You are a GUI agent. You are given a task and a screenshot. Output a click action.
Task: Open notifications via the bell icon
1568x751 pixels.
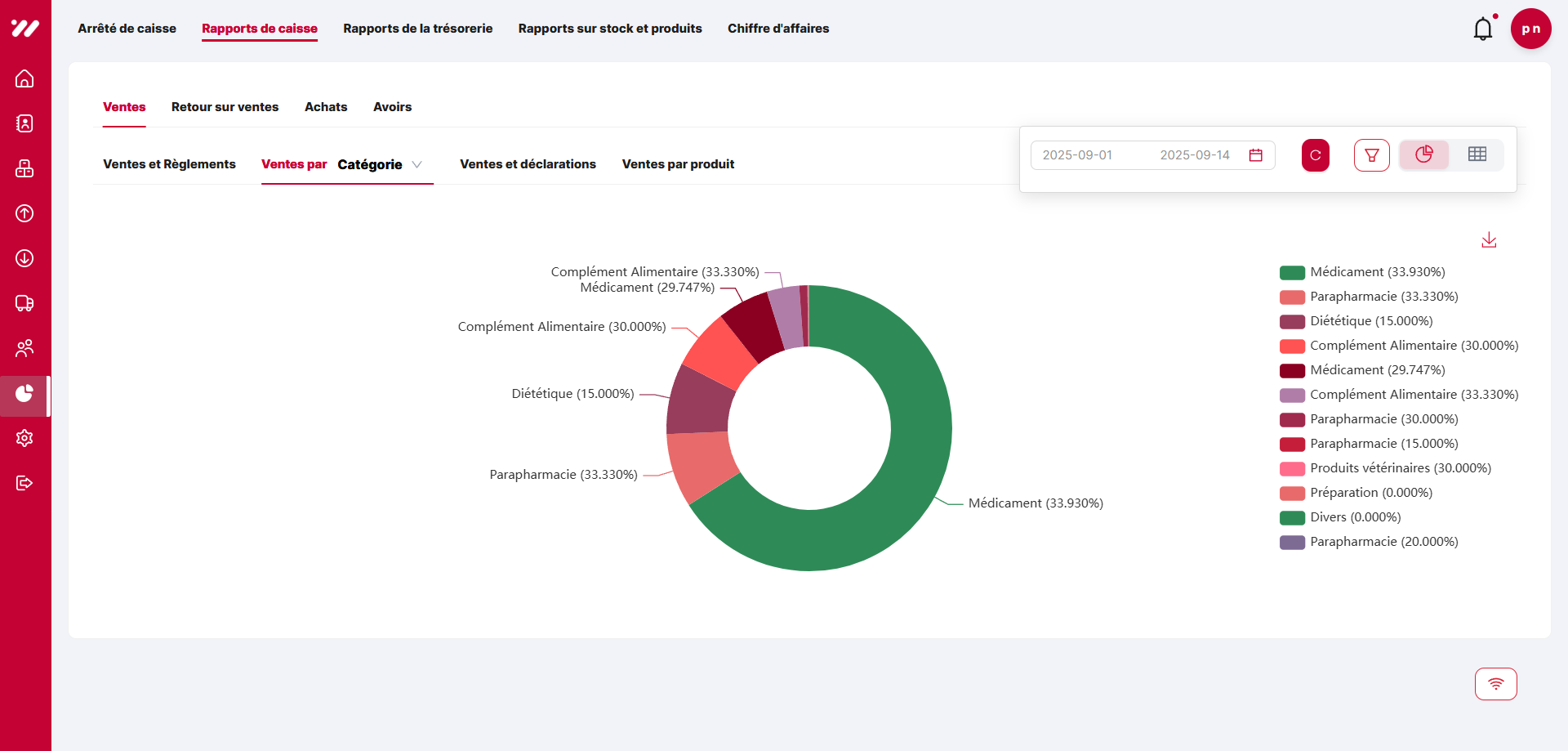coord(1483,29)
